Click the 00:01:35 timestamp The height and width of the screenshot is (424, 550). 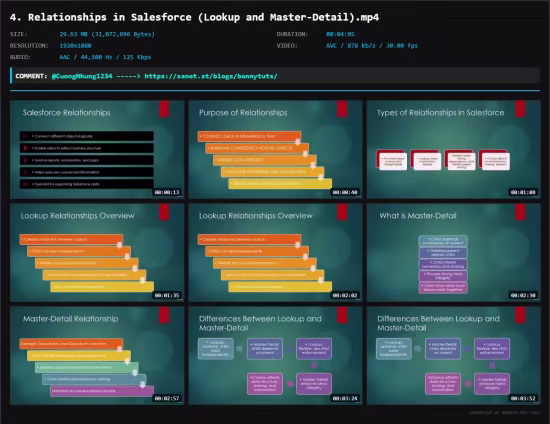(167, 295)
